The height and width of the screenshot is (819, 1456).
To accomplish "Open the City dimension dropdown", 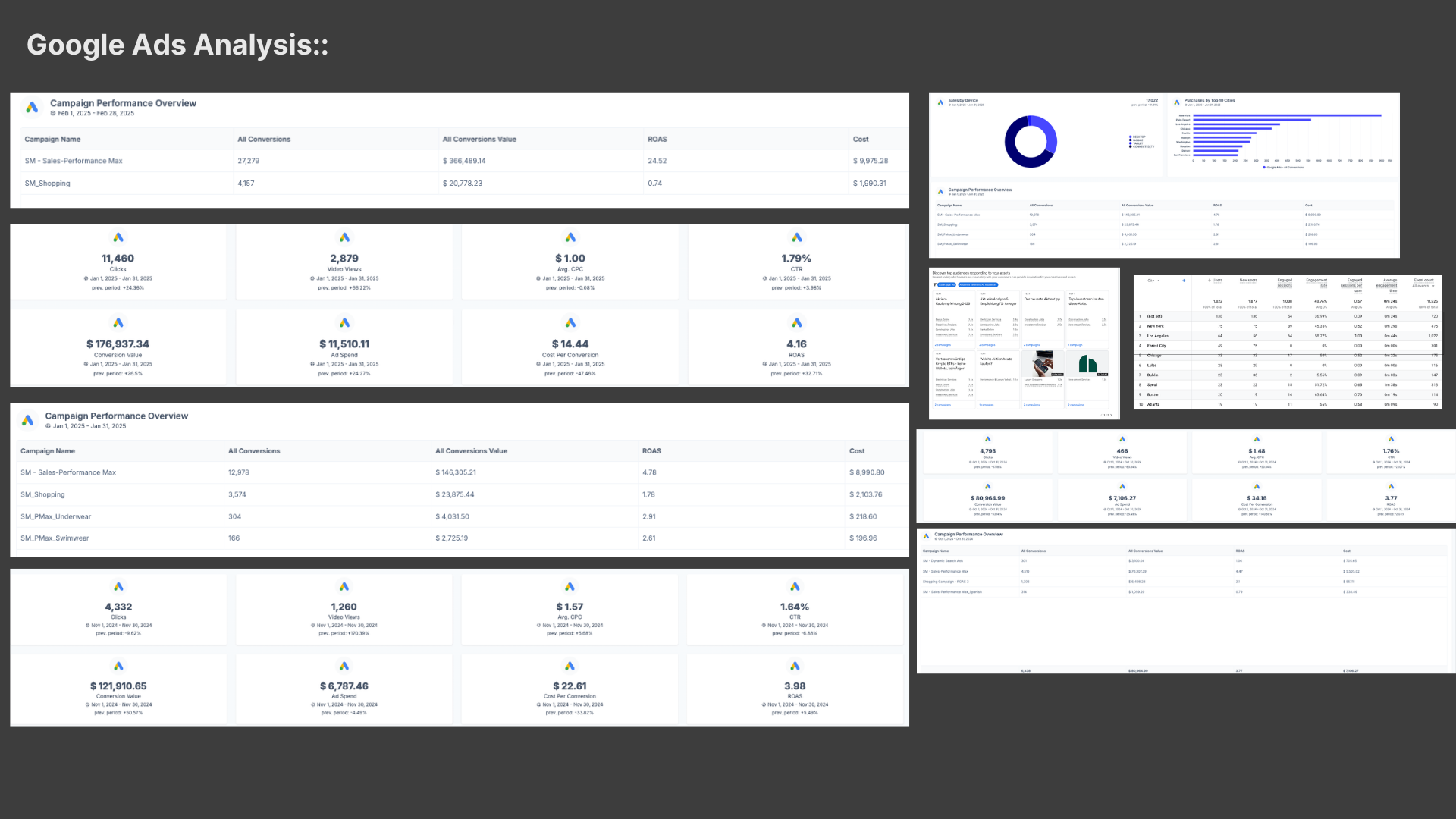I will (1153, 281).
